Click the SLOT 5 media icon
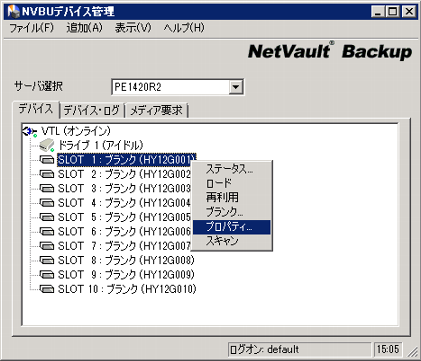421x361 pixels. [x=47, y=217]
